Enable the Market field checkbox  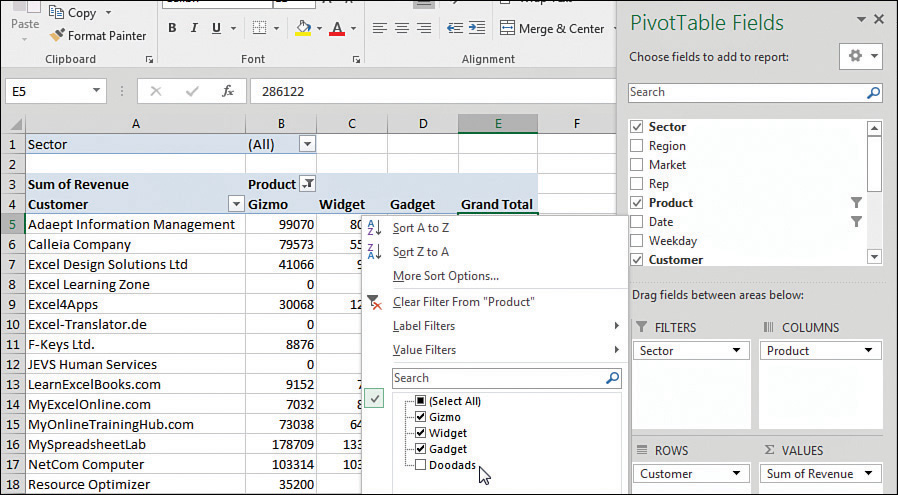point(636,164)
